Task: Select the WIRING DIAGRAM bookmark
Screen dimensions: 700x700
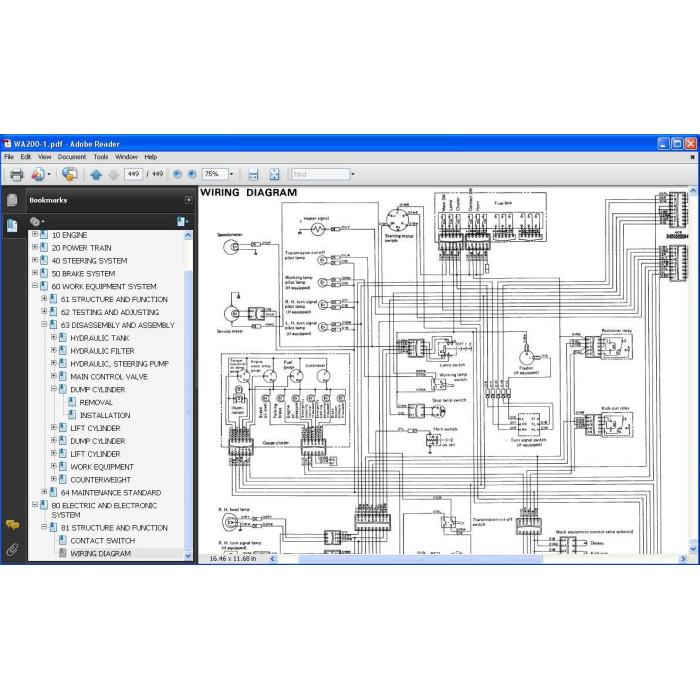Action: [101, 554]
